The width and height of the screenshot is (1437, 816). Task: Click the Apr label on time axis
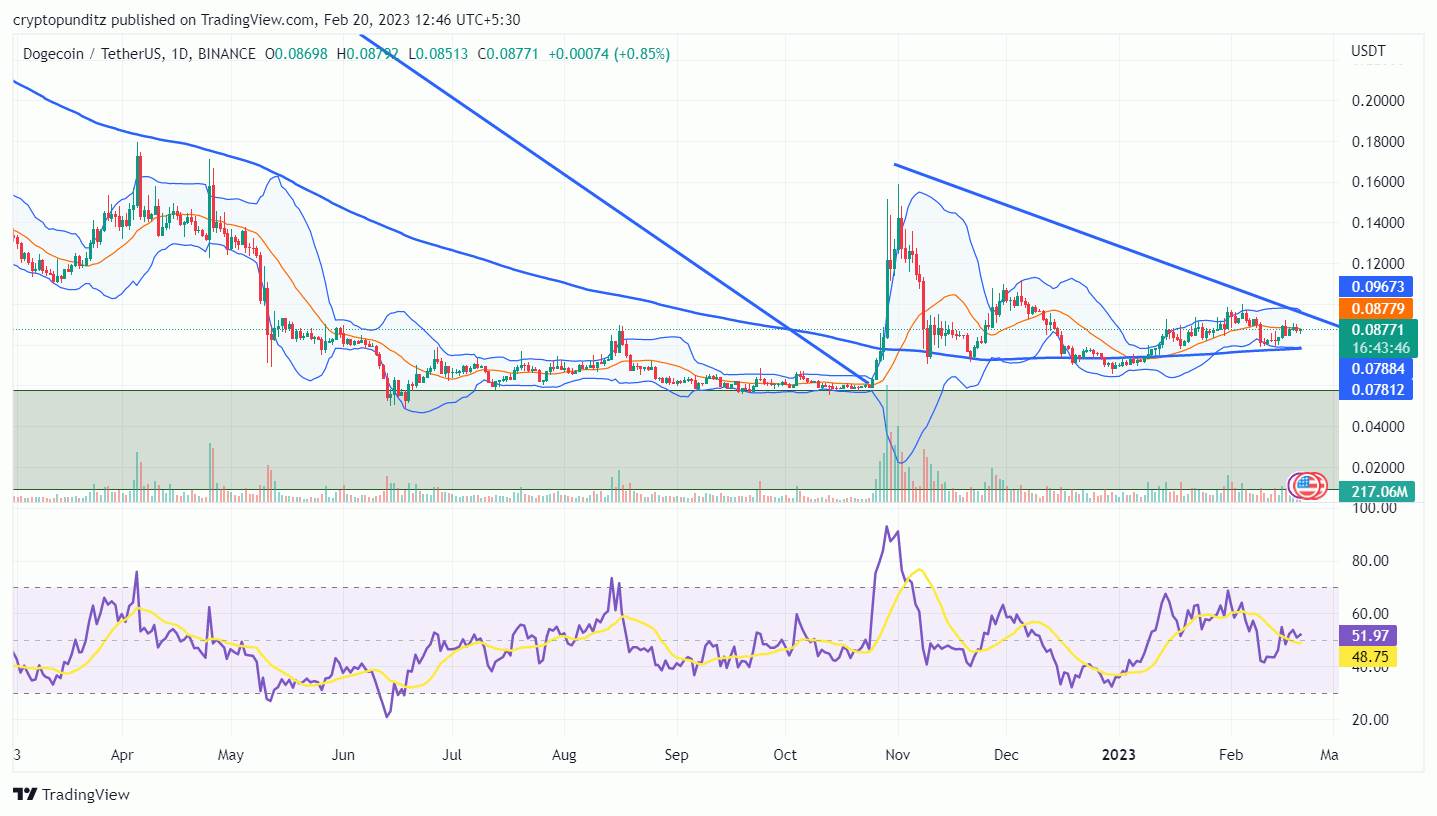coord(122,754)
